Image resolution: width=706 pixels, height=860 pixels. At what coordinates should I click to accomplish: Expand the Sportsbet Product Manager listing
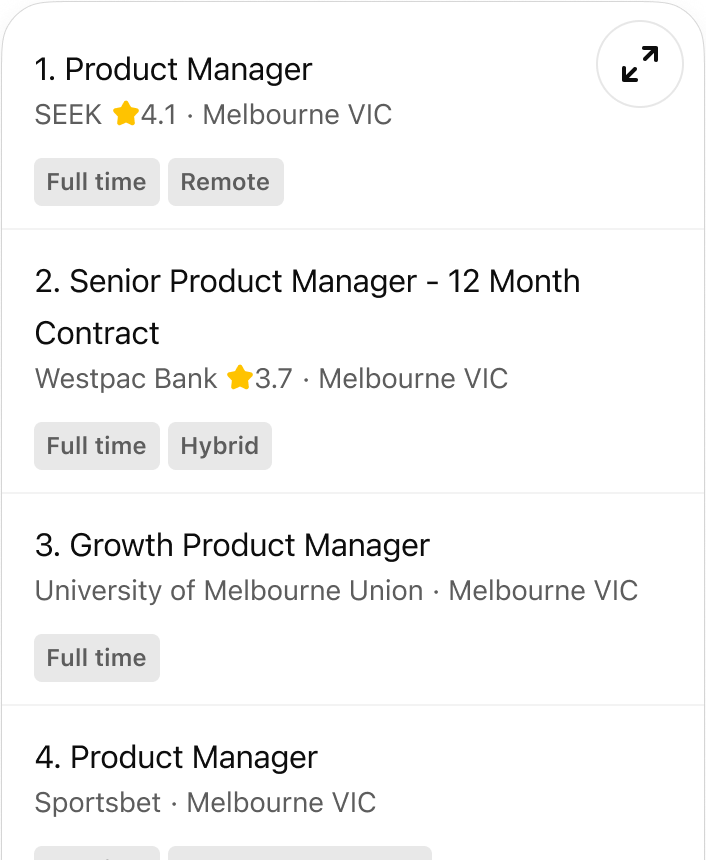(176, 757)
